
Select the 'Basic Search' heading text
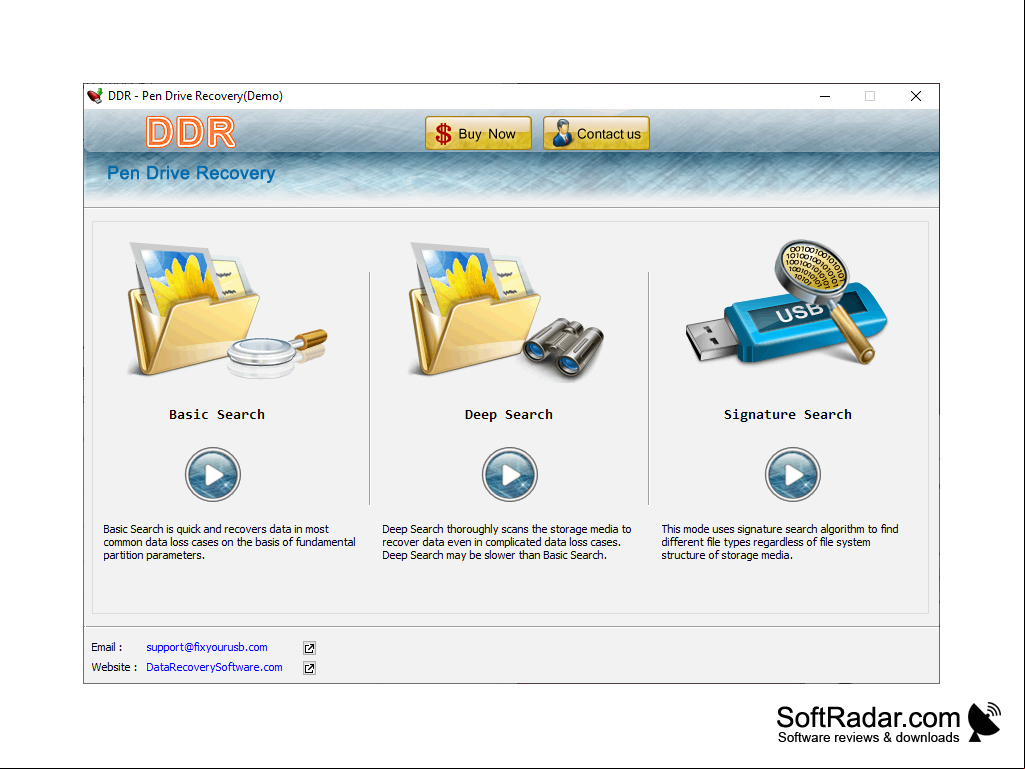[217, 415]
